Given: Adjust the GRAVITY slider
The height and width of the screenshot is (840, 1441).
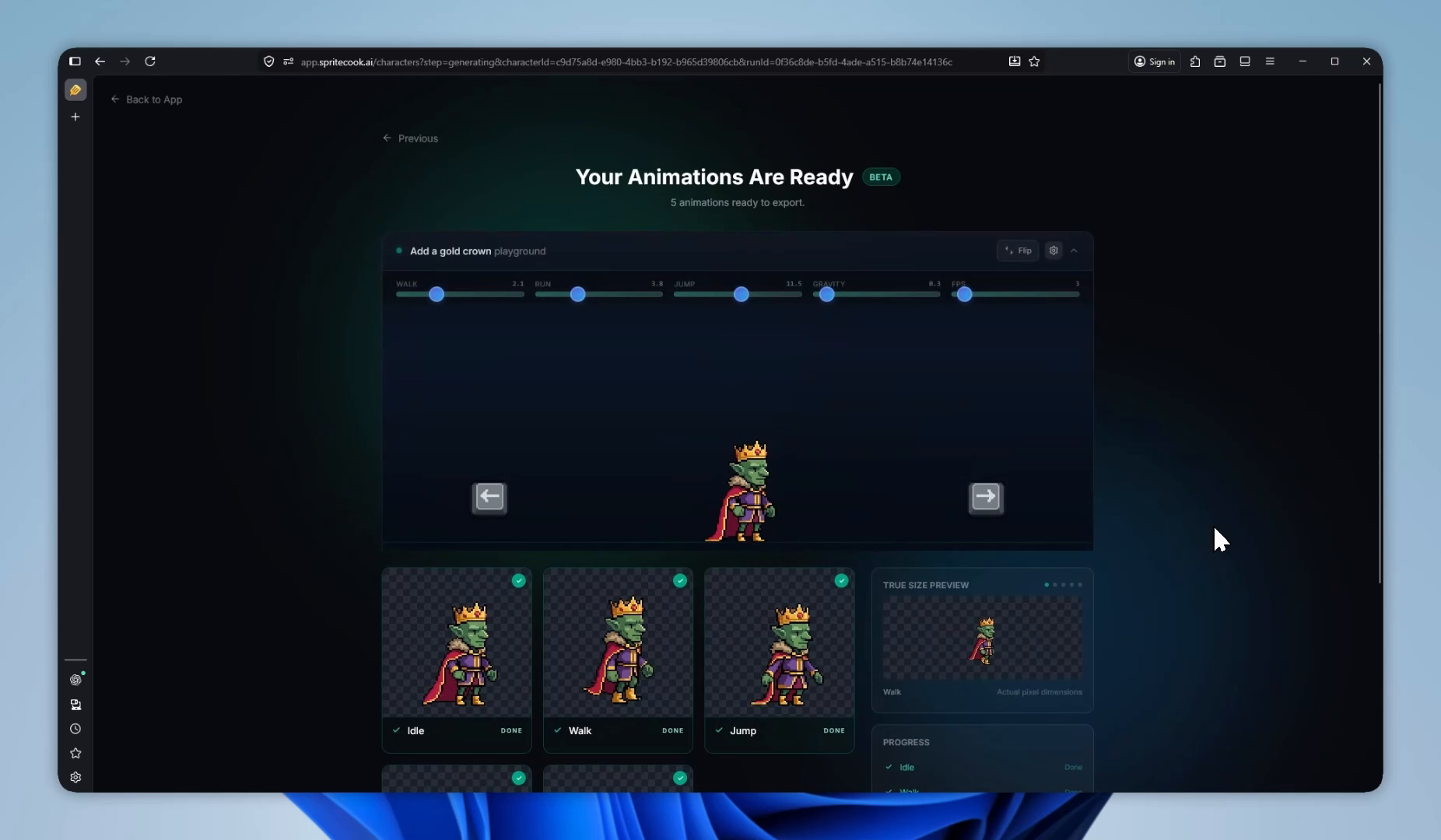Looking at the screenshot, I should [877, 294].
